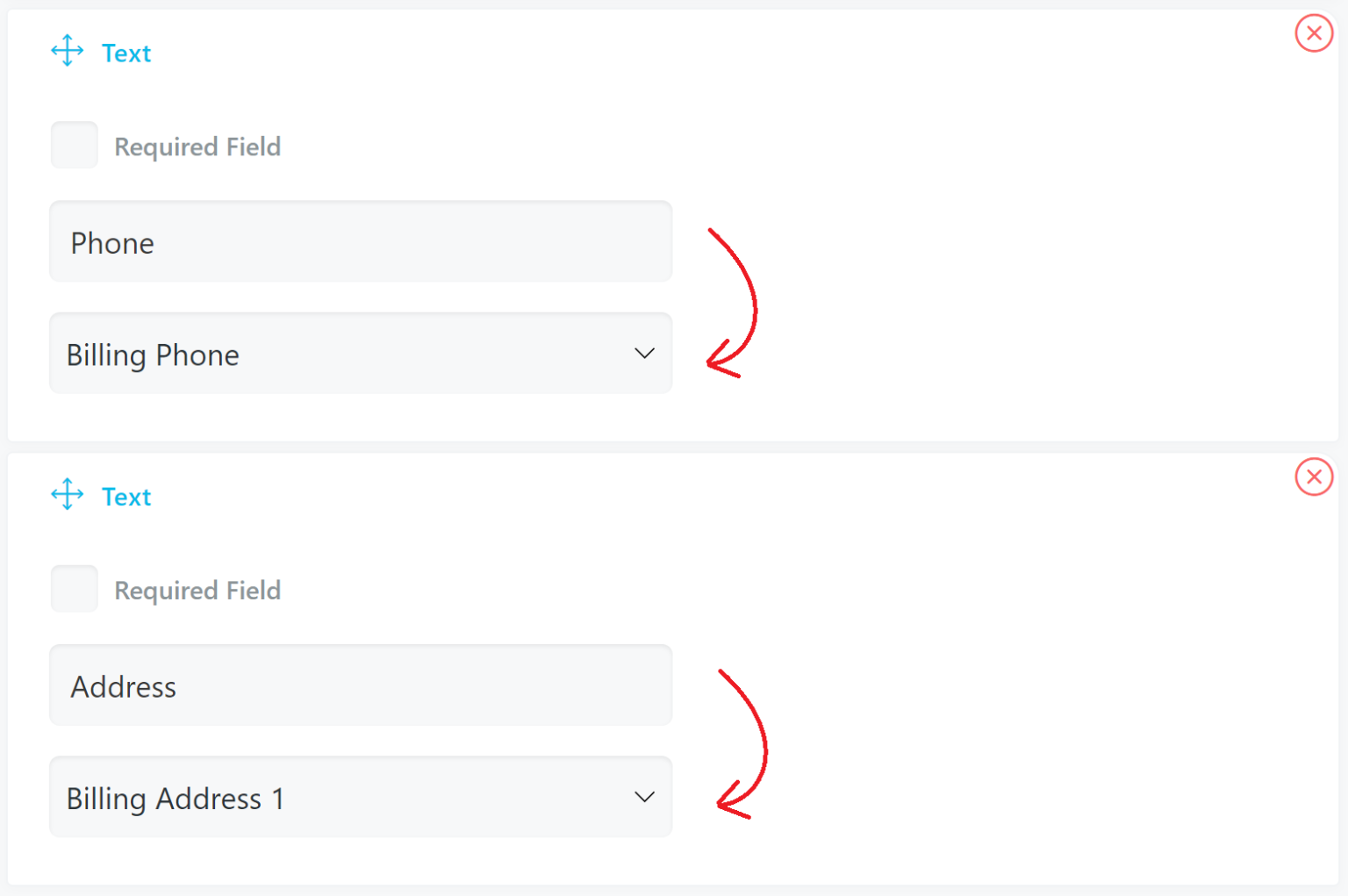Select the first Text field type label
1348x896 pixels.
(x=126, y=53)
